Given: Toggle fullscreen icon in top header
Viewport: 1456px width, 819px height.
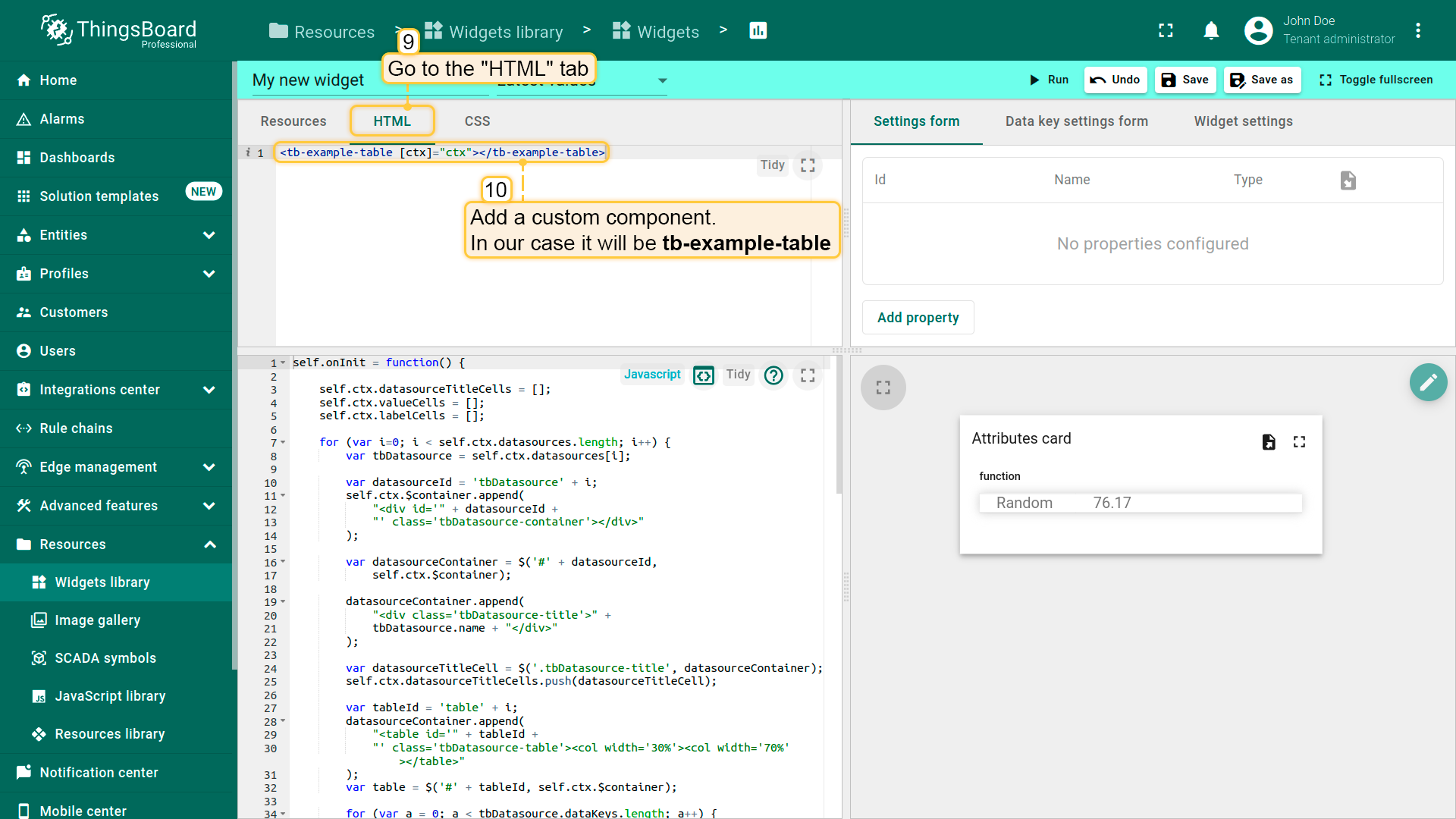Looking at the screenshot, I should point(1166,31).
